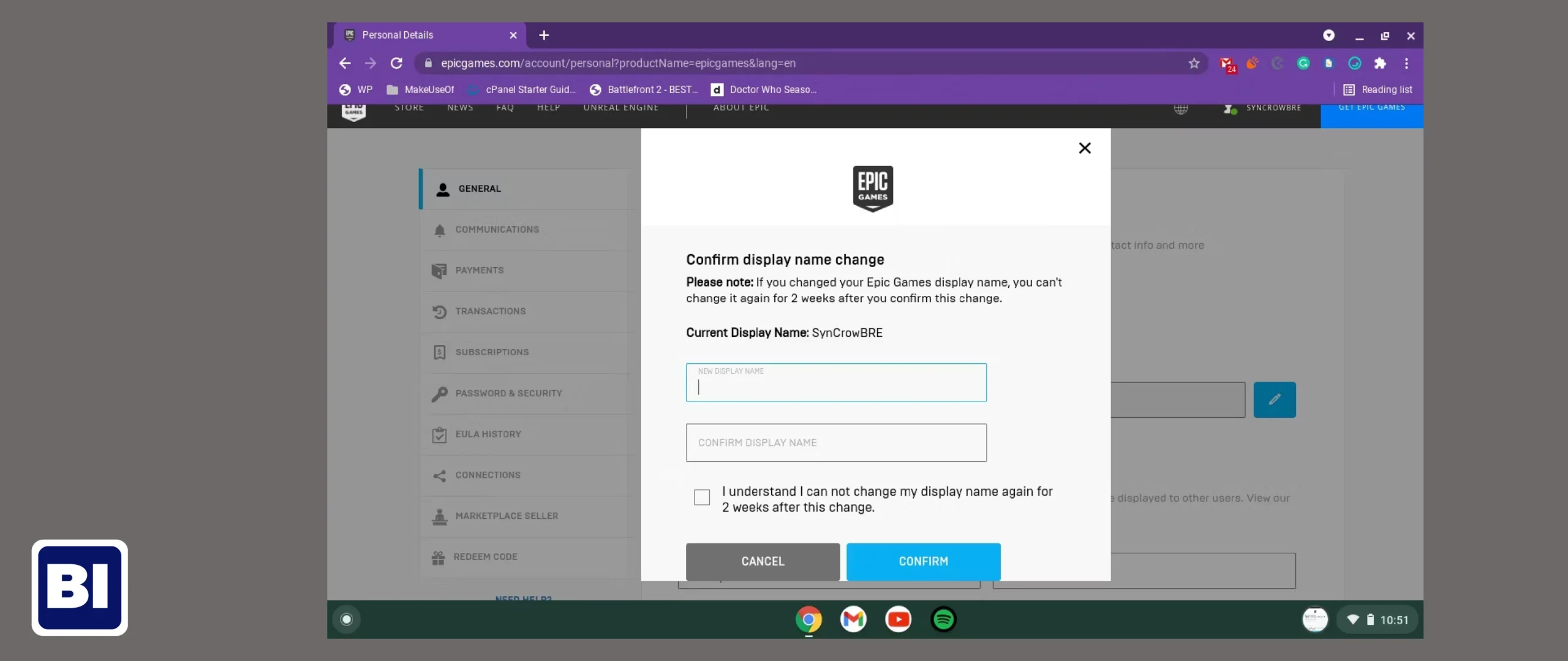
Task: Open the Extensions puzzle icon
Action: (x=1380, y=63)
